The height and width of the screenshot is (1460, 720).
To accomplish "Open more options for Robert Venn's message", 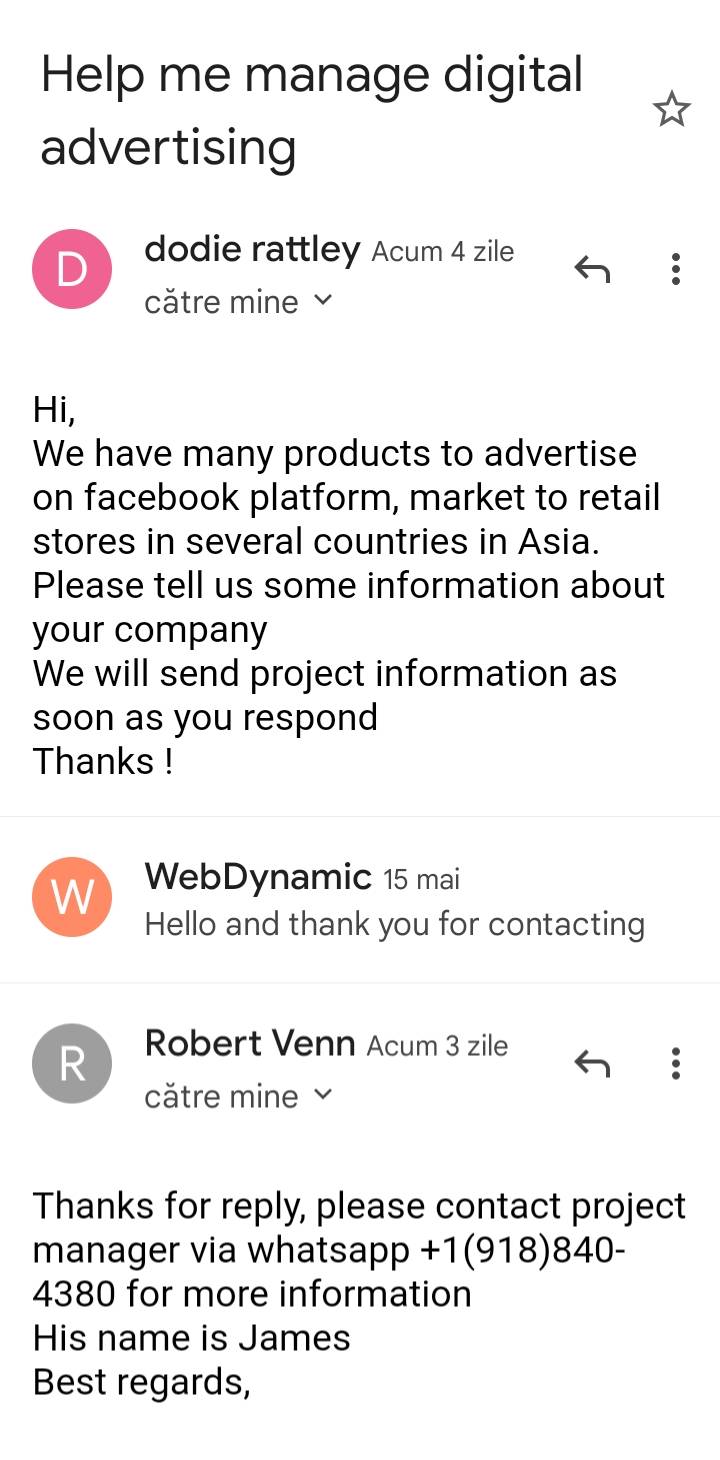I will coord(676,1063).
